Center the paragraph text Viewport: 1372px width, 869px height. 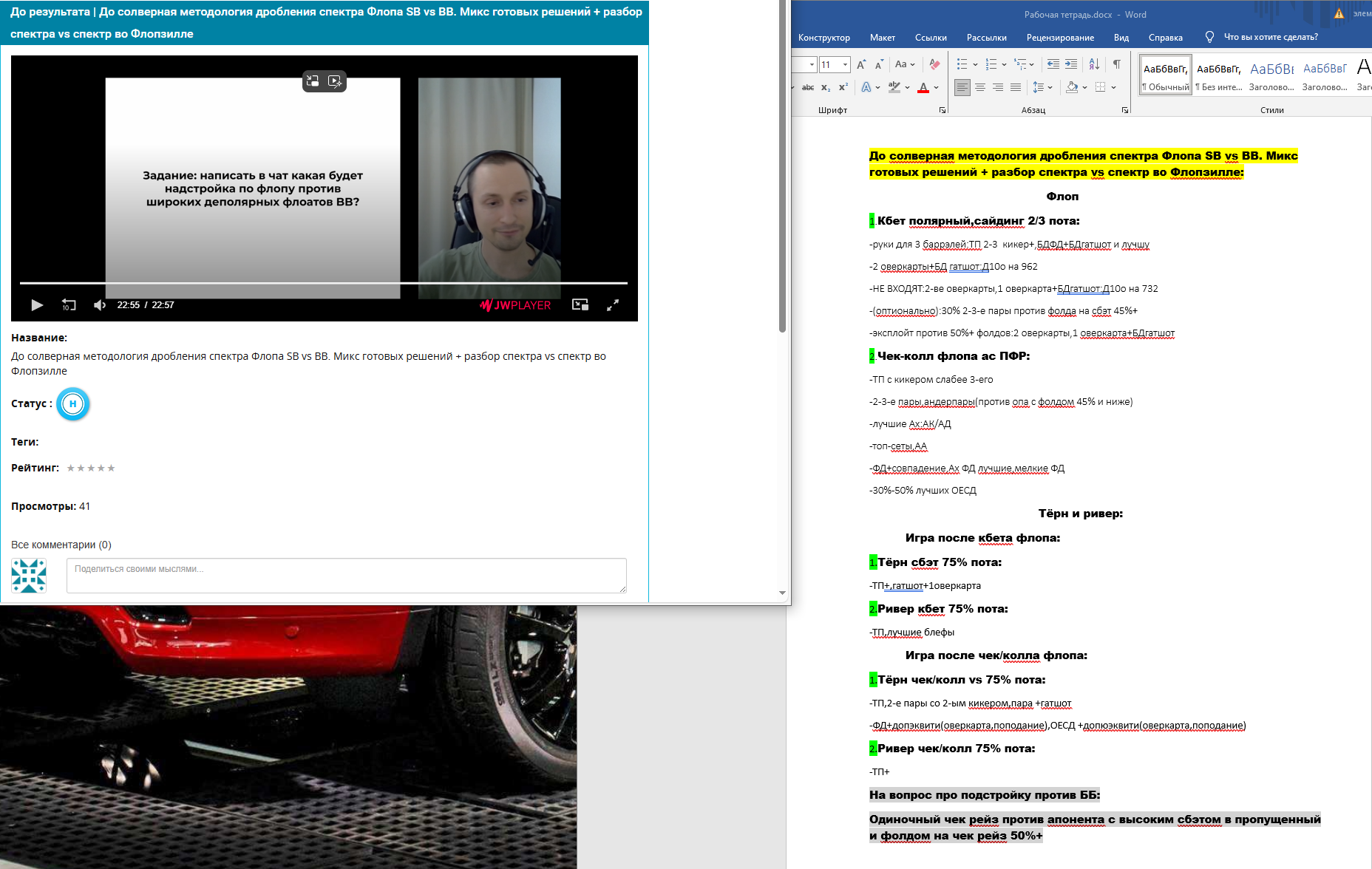[x=980, y=87]
